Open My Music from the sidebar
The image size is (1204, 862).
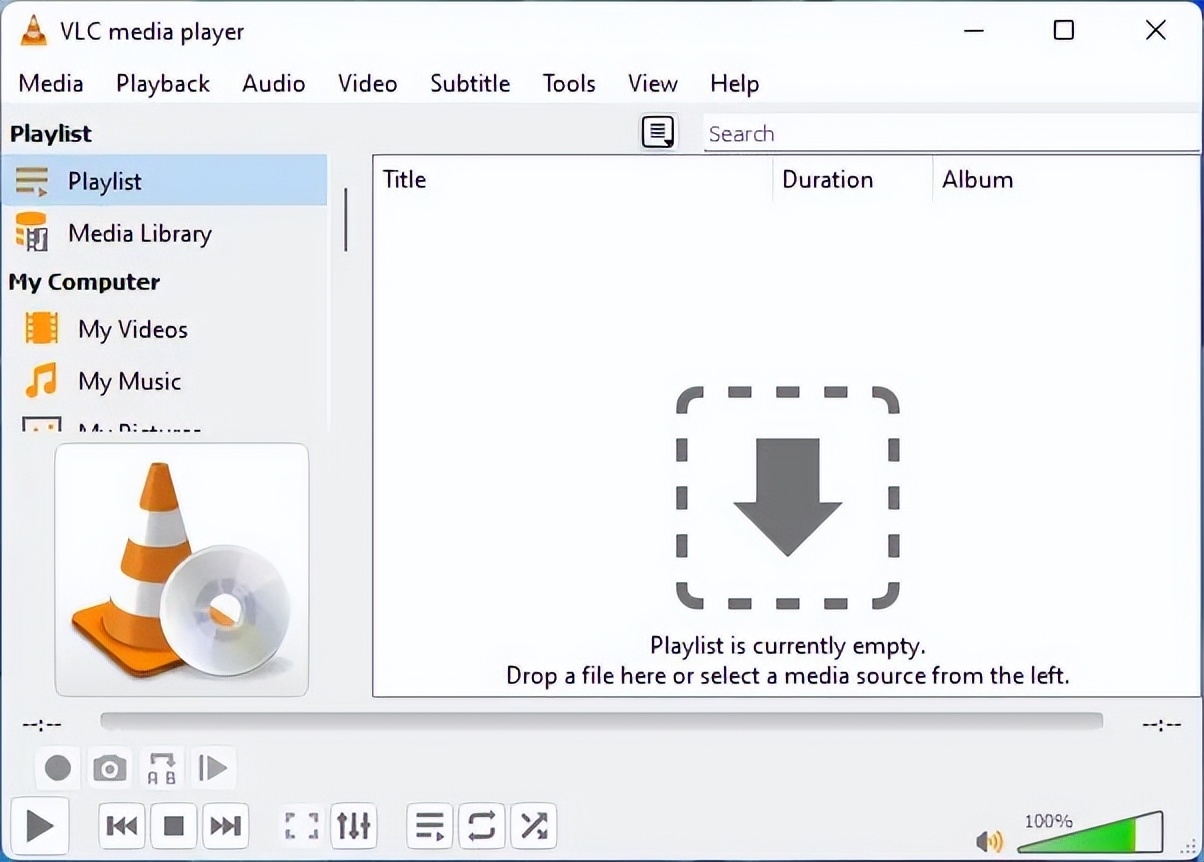click(129, 382)
